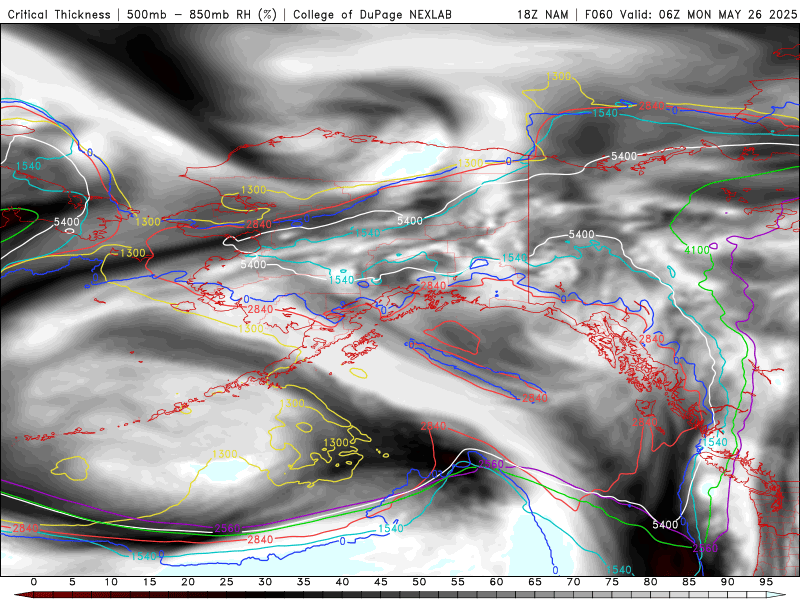Select the "10" tick label on the colorbar
The height and width of the screenshot is (600, 800).
click(x=111, y=582)
